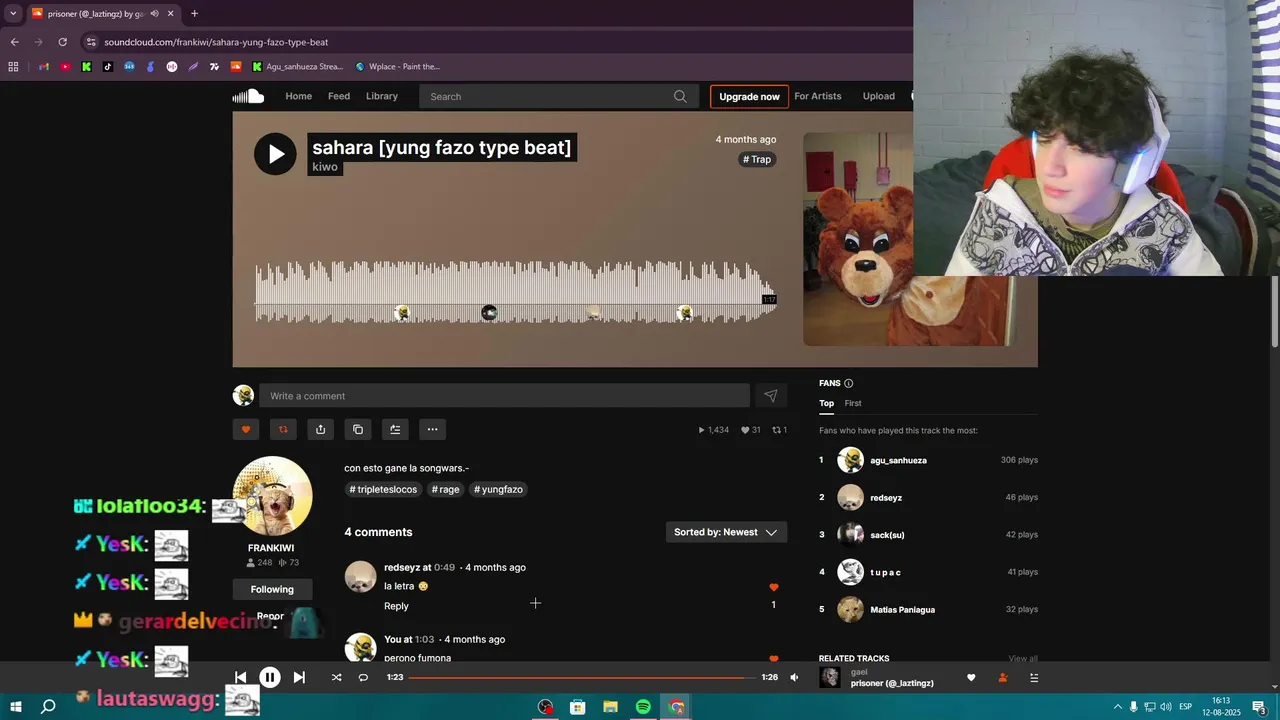Open the Sorted by: Newest dropdown
This screenshot has height=720, width=1280.
(727, 532)
